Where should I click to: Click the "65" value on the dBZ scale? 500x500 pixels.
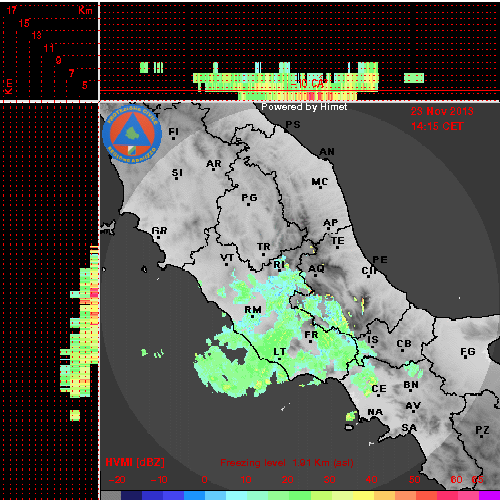pos(477,480)
